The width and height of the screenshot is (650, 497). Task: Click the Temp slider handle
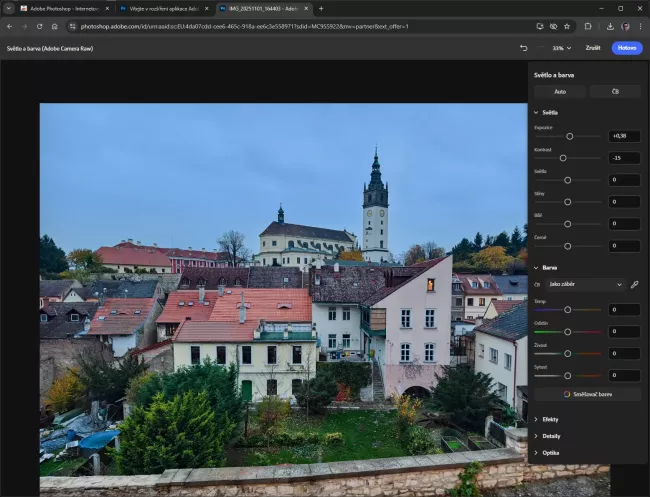(x=568, y=310)
